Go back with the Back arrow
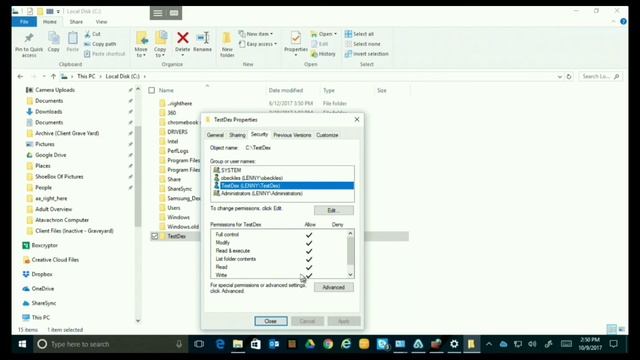The width and height of the screenshot is (640, 360). [x=20, y=76]
